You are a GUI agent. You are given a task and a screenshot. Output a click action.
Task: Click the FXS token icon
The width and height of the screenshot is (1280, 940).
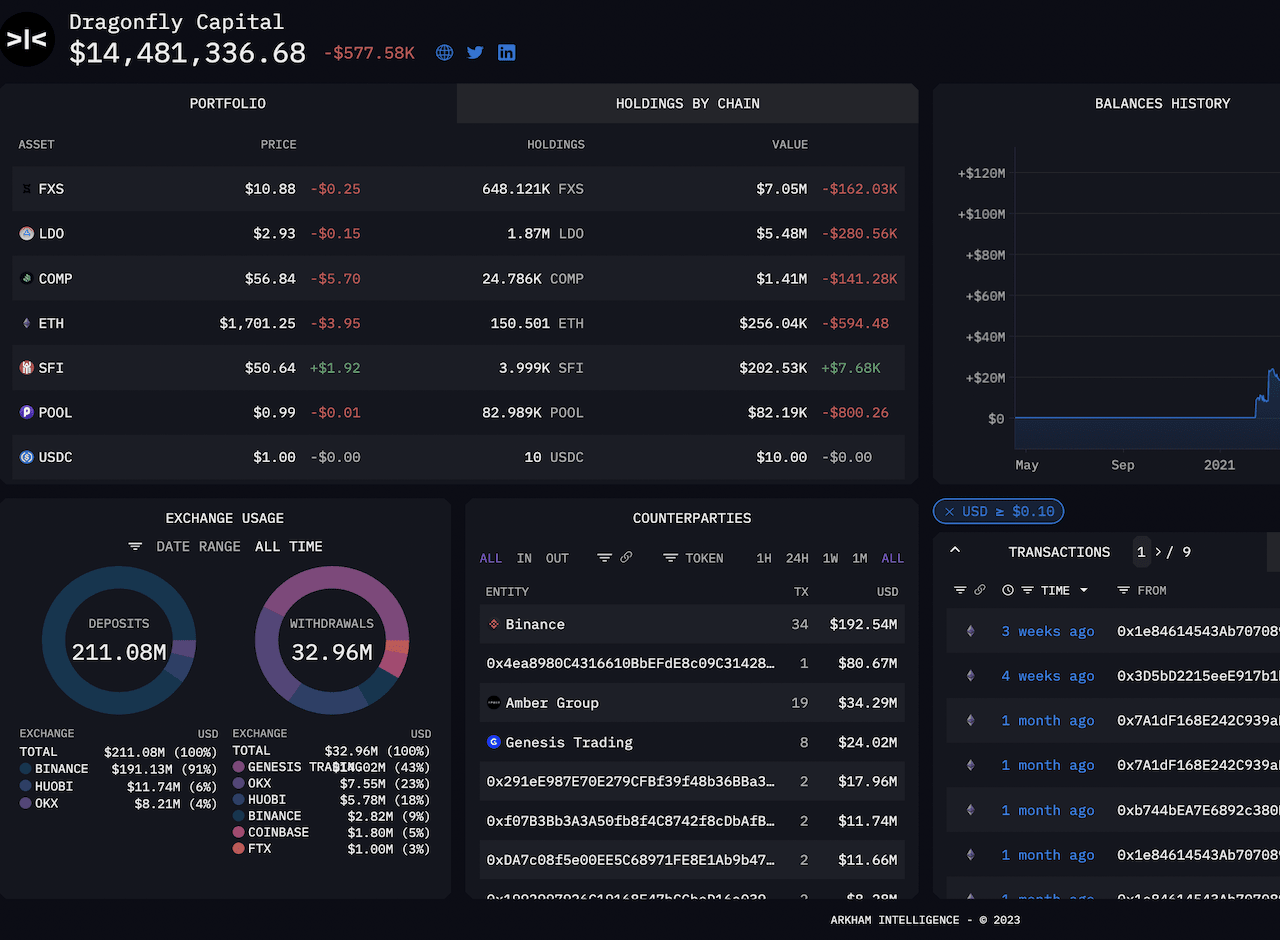pyautogui.click(x=27, y=189)
